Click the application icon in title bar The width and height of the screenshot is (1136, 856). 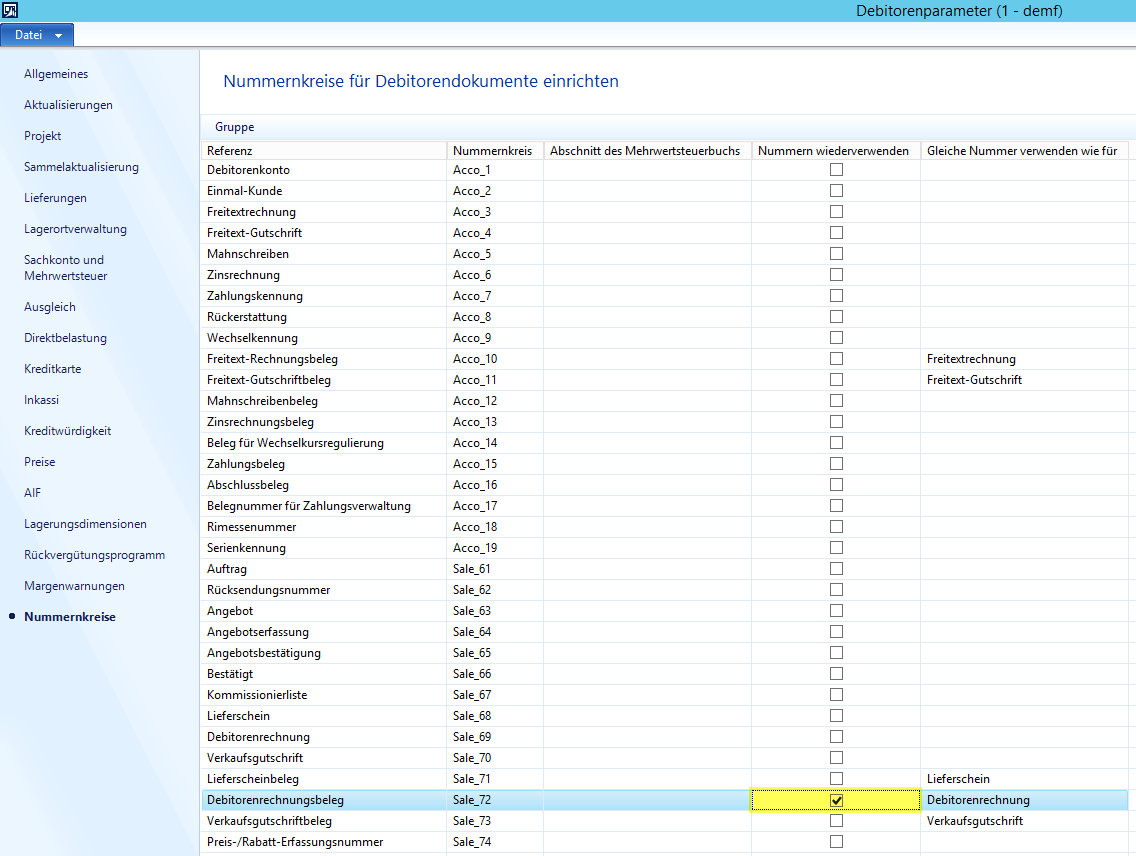(x=10, y=10)
